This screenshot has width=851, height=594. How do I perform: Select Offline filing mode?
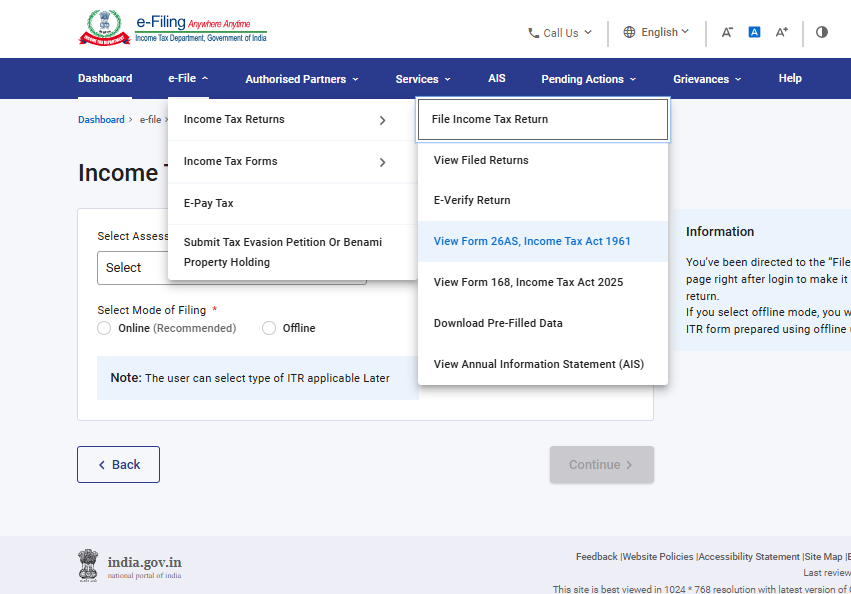pos(269,328)
